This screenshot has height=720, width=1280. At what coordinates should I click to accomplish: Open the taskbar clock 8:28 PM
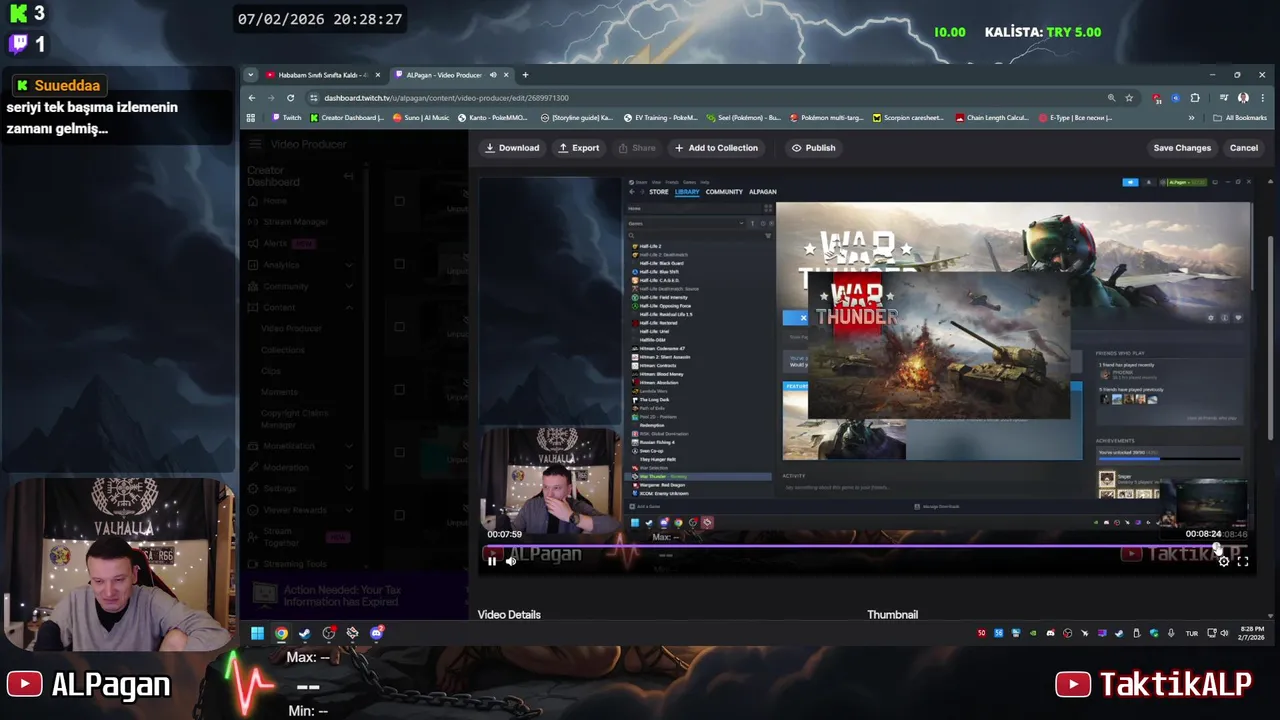pos(1252,633)
